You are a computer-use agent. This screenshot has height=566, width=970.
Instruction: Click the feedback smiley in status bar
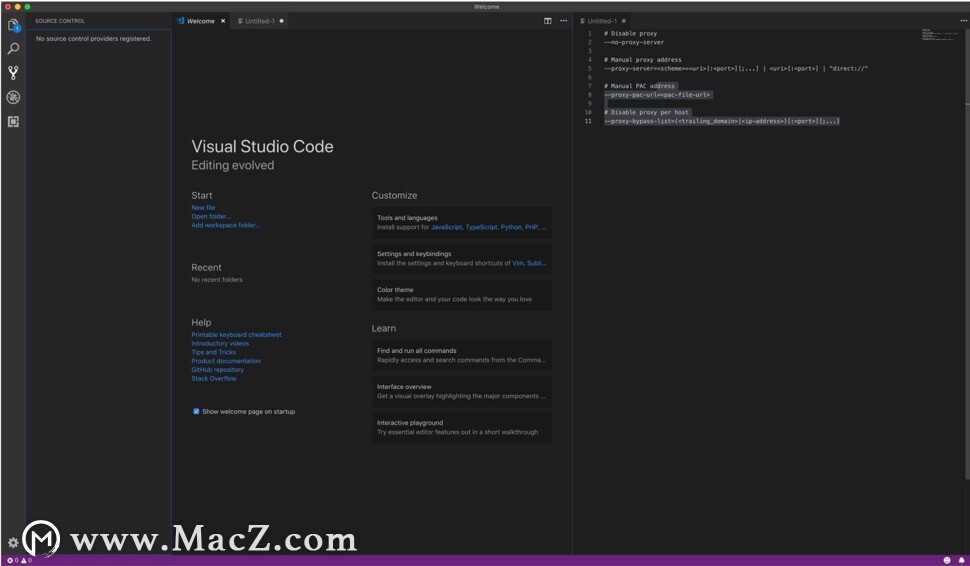[946, 560]
